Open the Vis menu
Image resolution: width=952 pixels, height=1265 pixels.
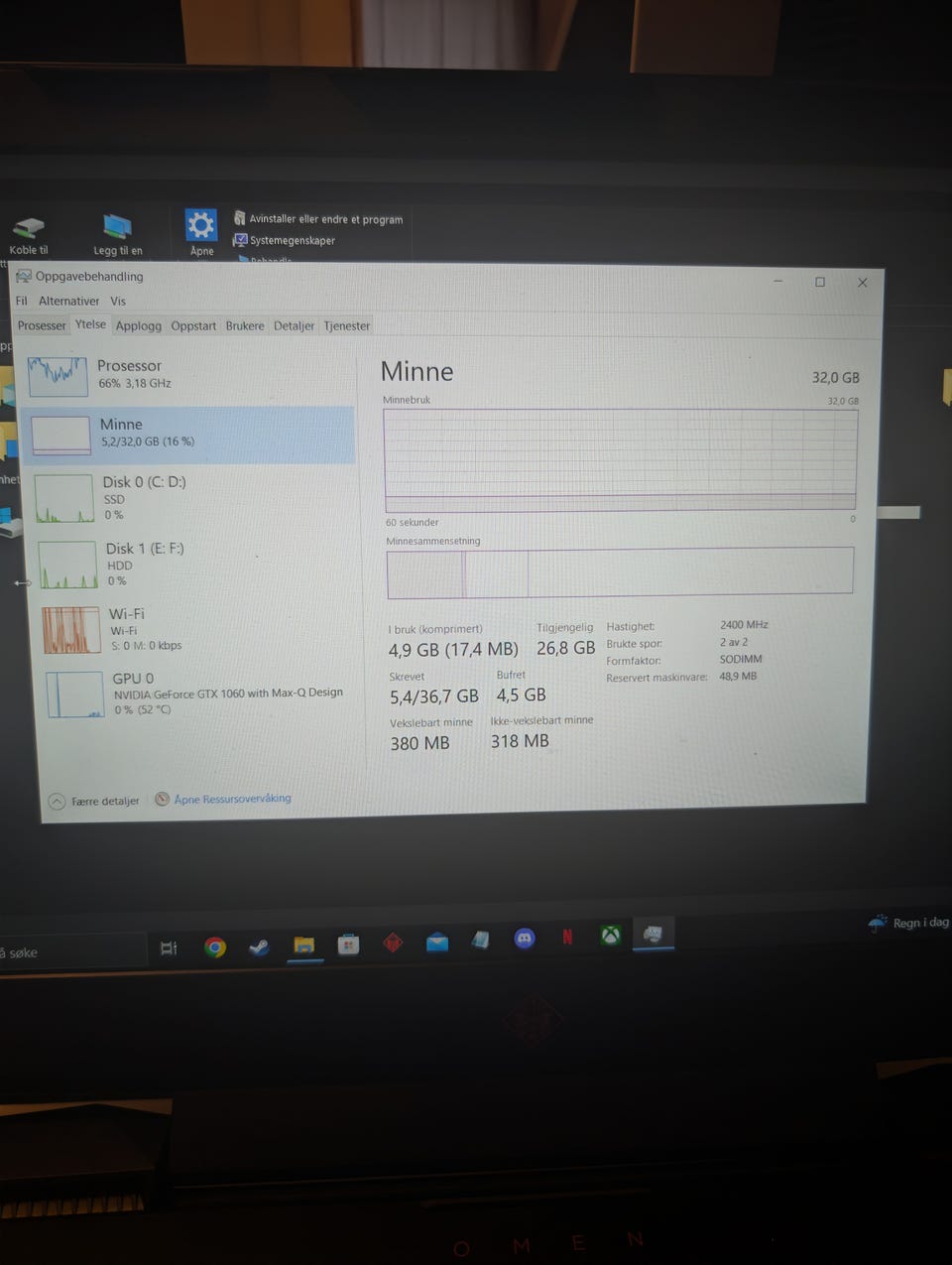pos(118,301)
